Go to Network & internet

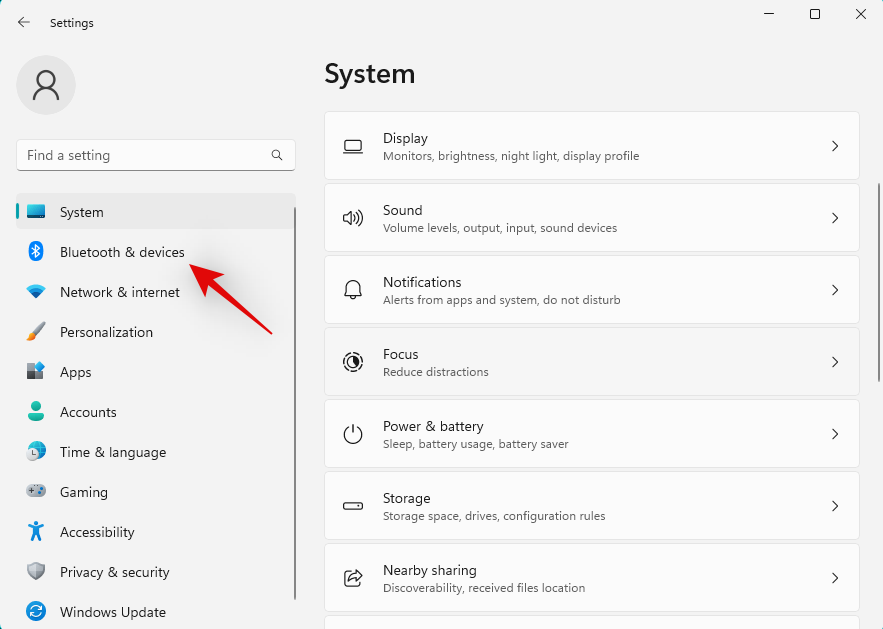pos(155,292)
